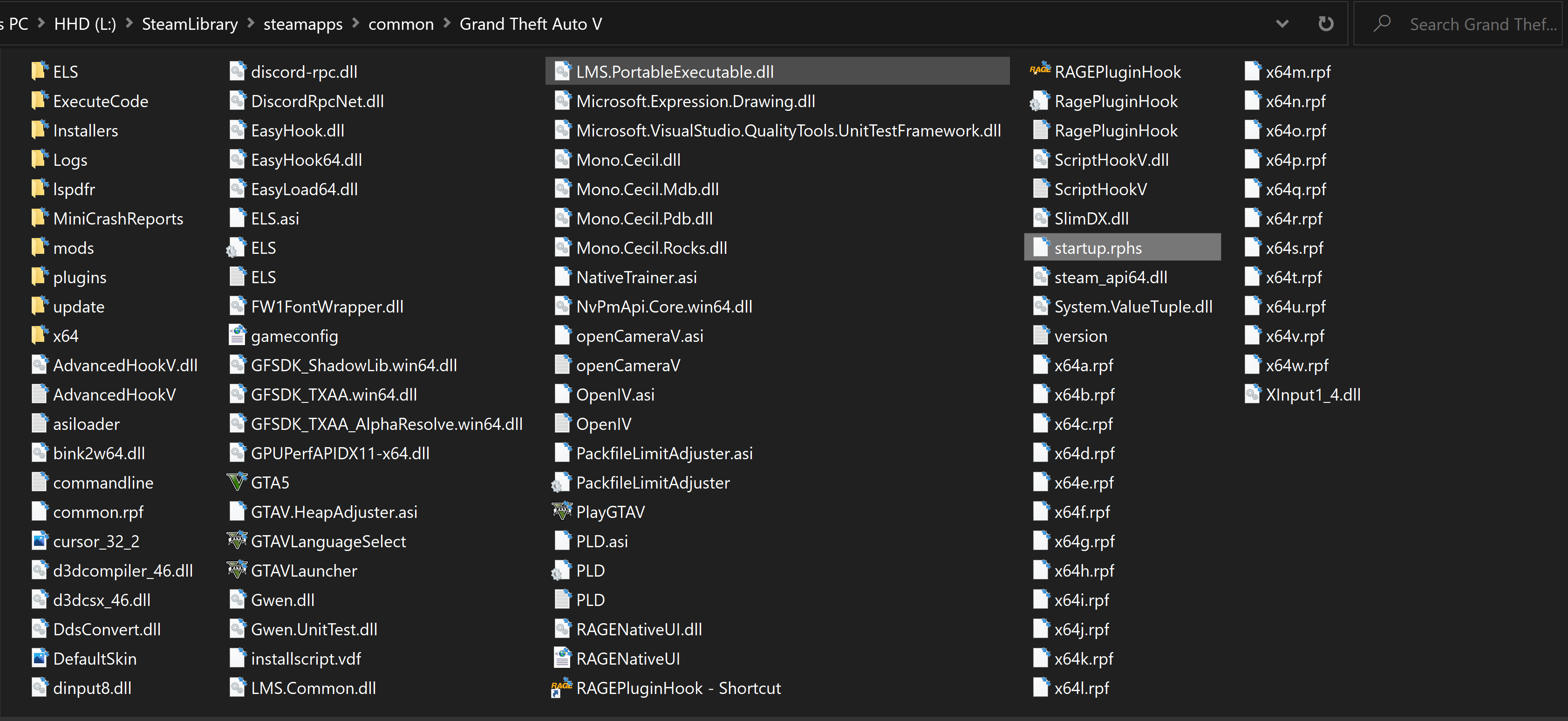The height and width of the screenshot is (721, 1568).
Task: Select the ScriptHookV.dll file
Action: pos(1111,159)
